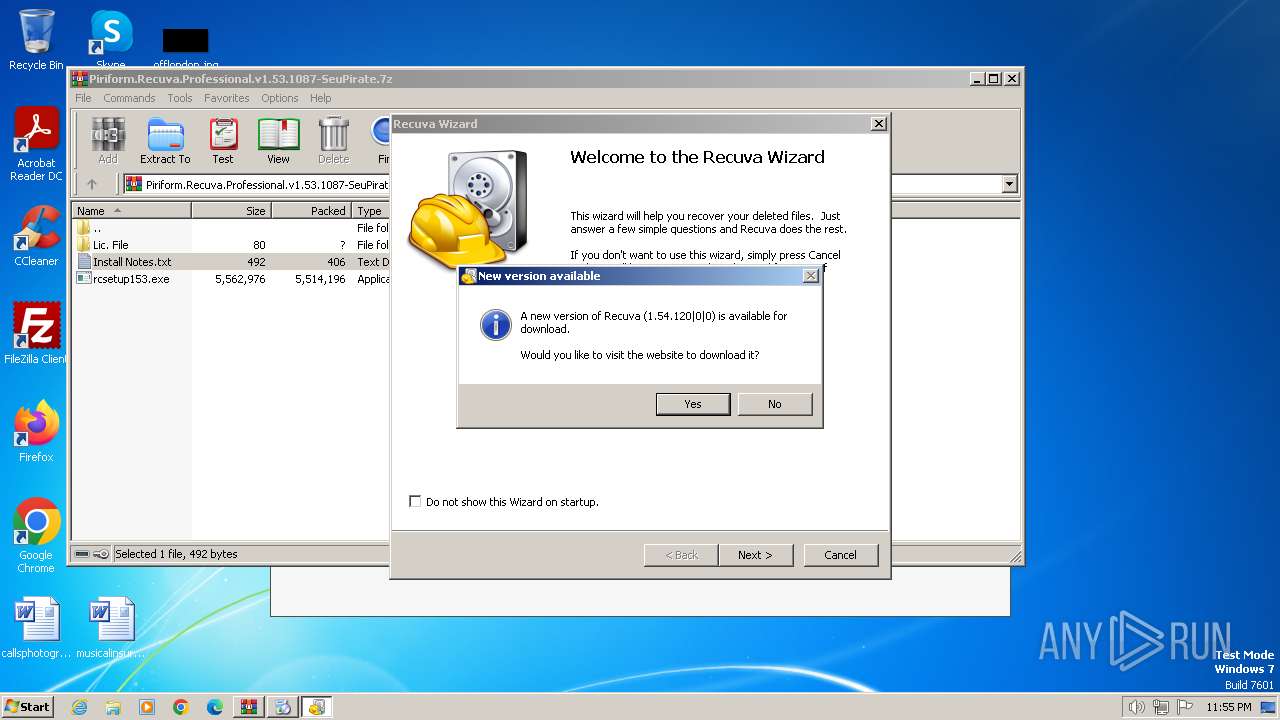
Task: Click the View icon in WinRAR toolbar
Action: tap(278, 140)
